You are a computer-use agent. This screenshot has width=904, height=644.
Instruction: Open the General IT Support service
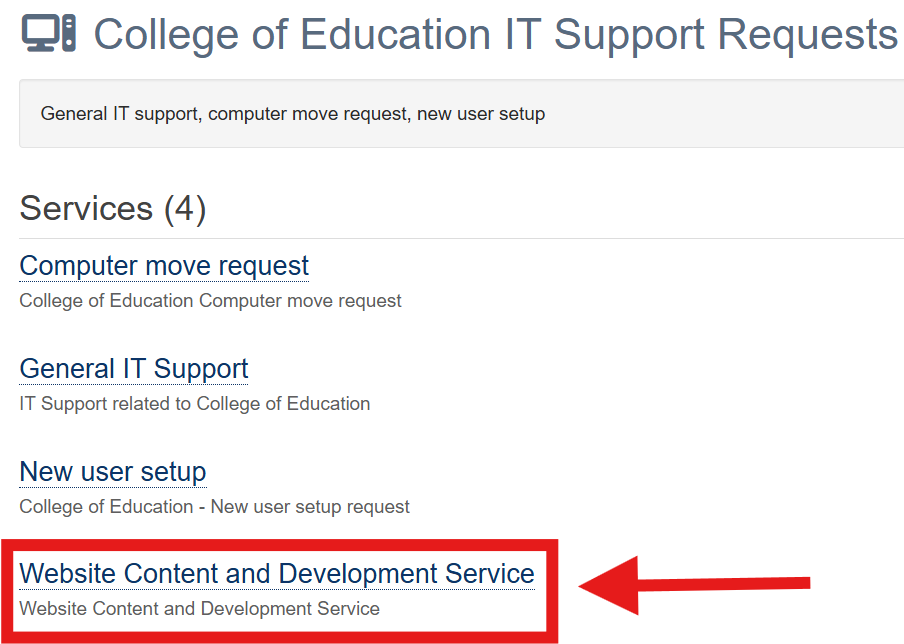pos(134,369)
